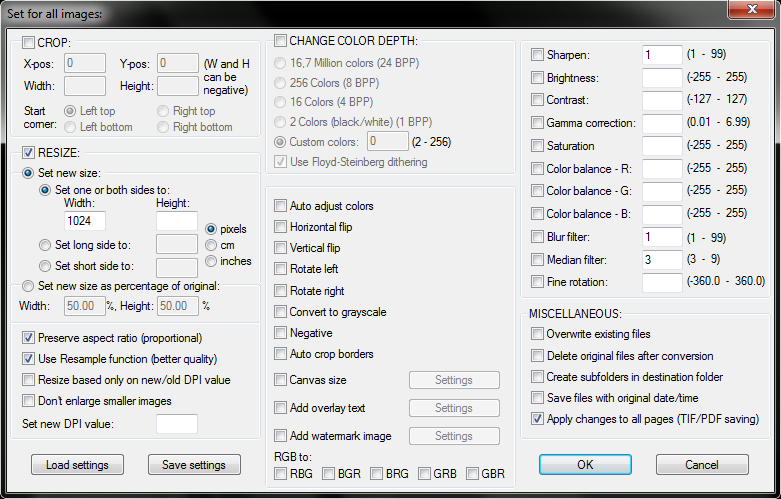781x499 pixels.
Task: Enable the Add overlay text checkbox
Action: point(280,408)
